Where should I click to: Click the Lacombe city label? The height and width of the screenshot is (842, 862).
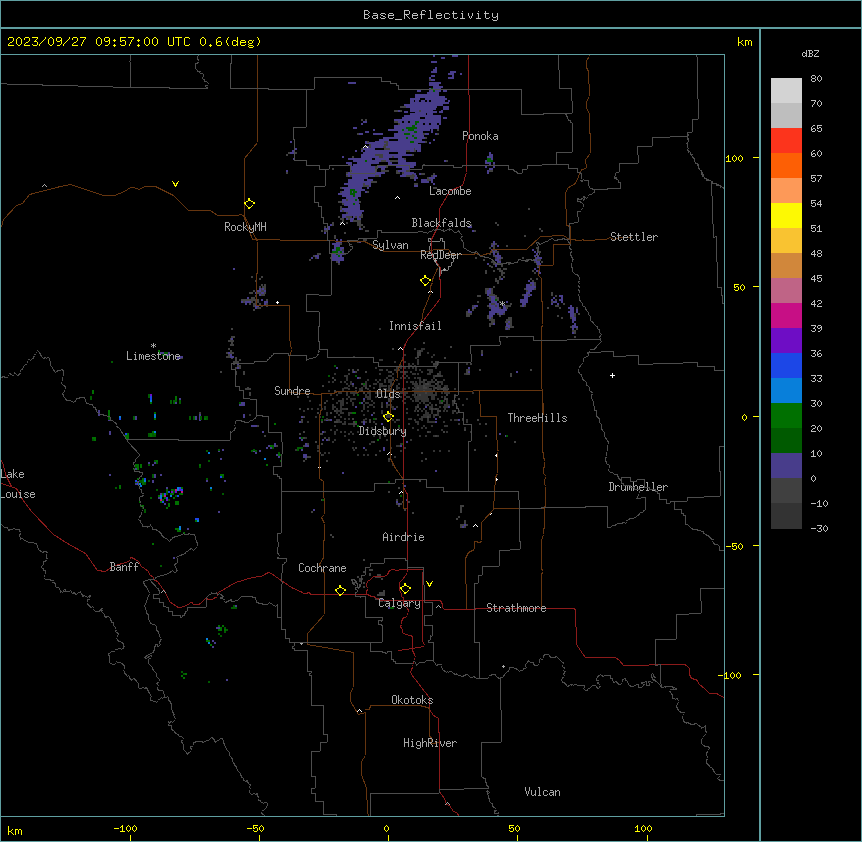coord(450,191)
